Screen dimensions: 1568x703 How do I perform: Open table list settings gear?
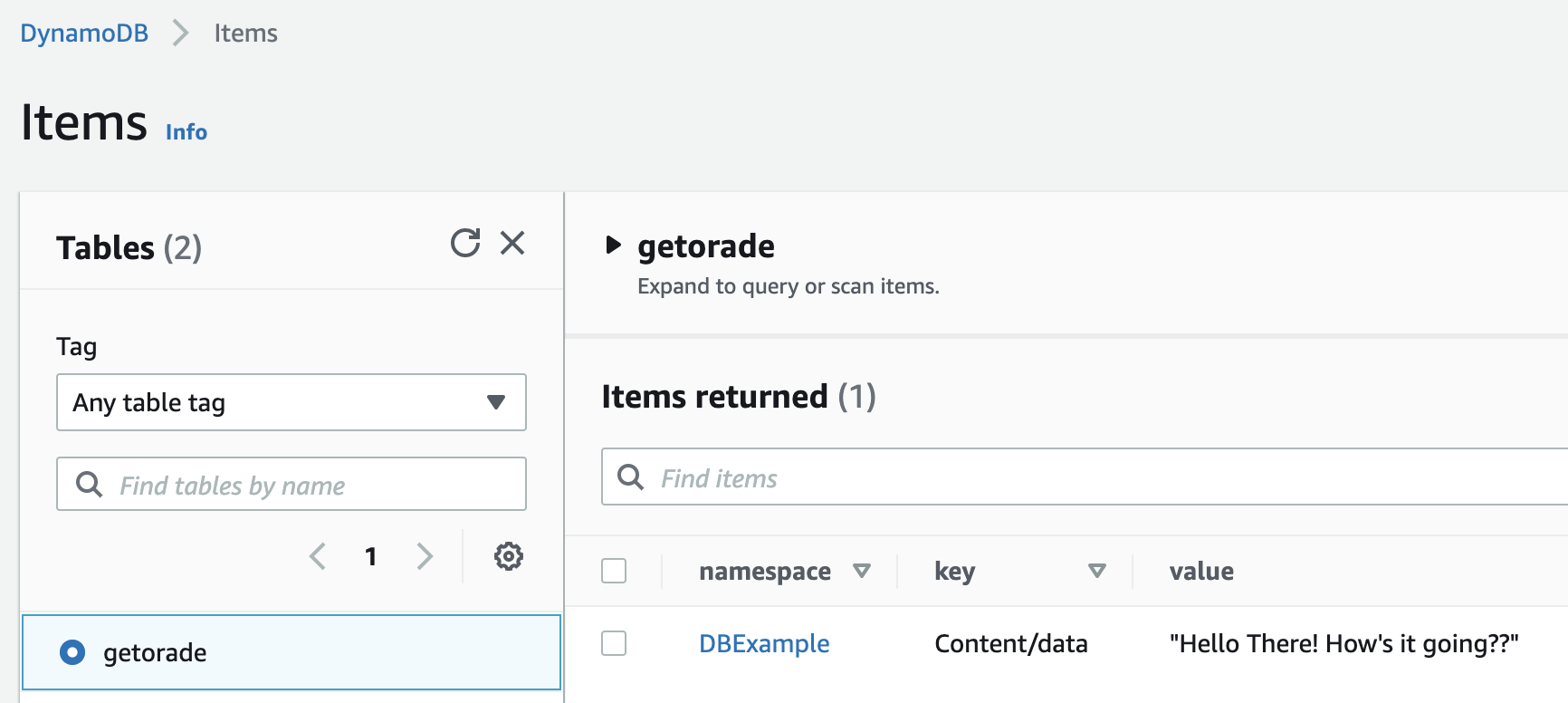509,556
